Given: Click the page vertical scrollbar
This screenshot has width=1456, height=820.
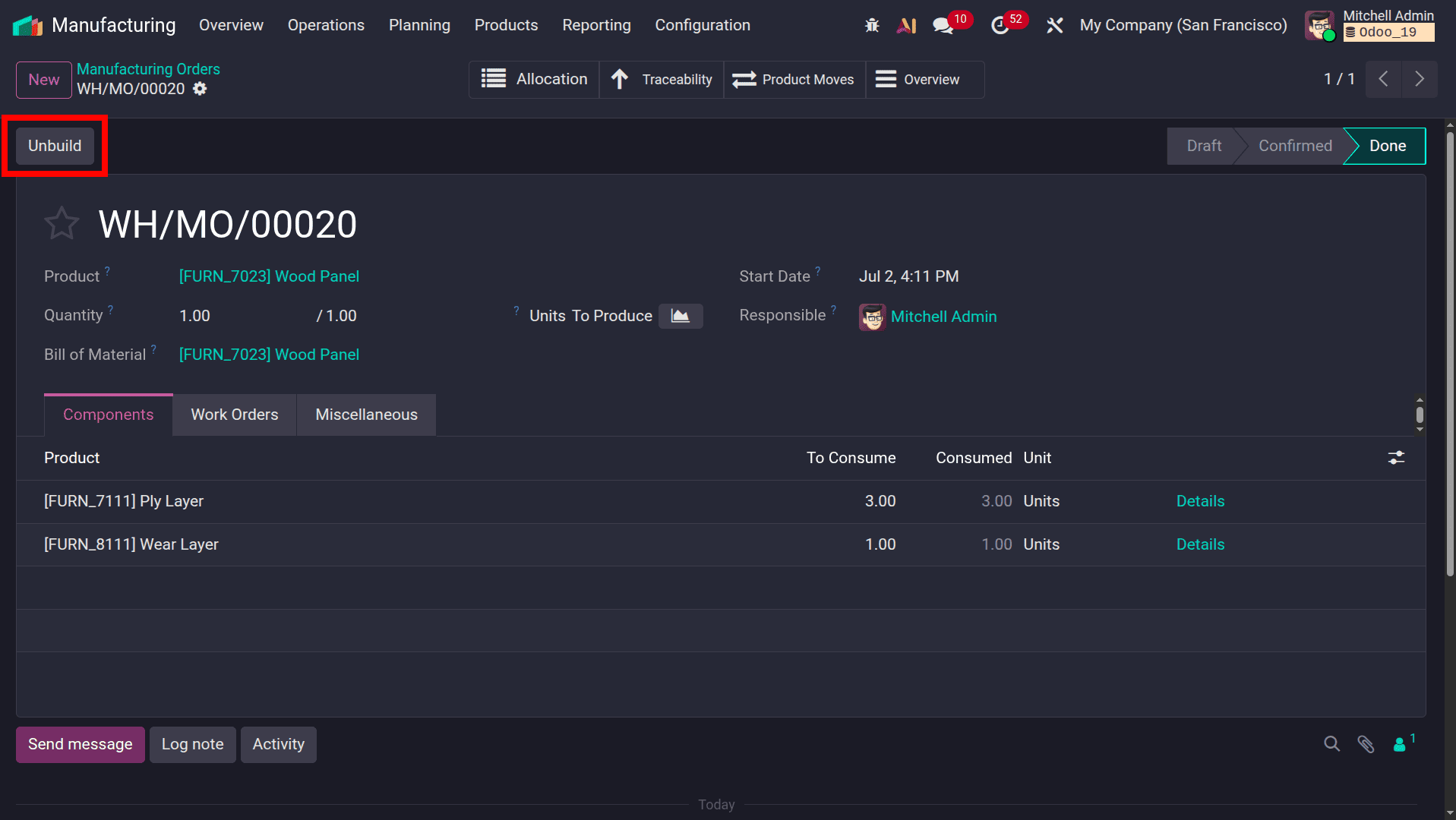Looking at the screenshot, I should pos(1450,353).
